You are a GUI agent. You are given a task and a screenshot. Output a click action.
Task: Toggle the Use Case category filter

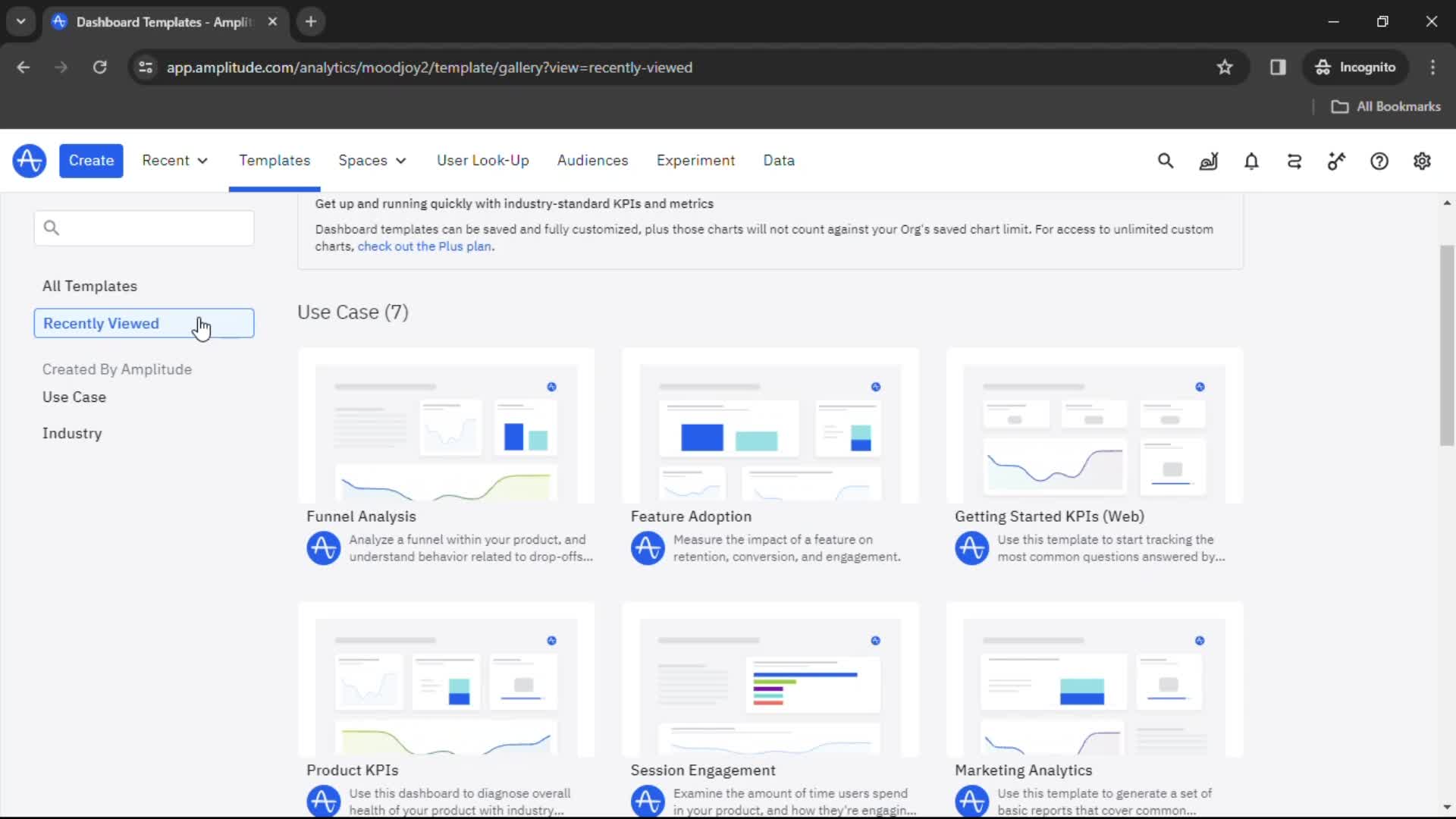click(x=73, y=397)
